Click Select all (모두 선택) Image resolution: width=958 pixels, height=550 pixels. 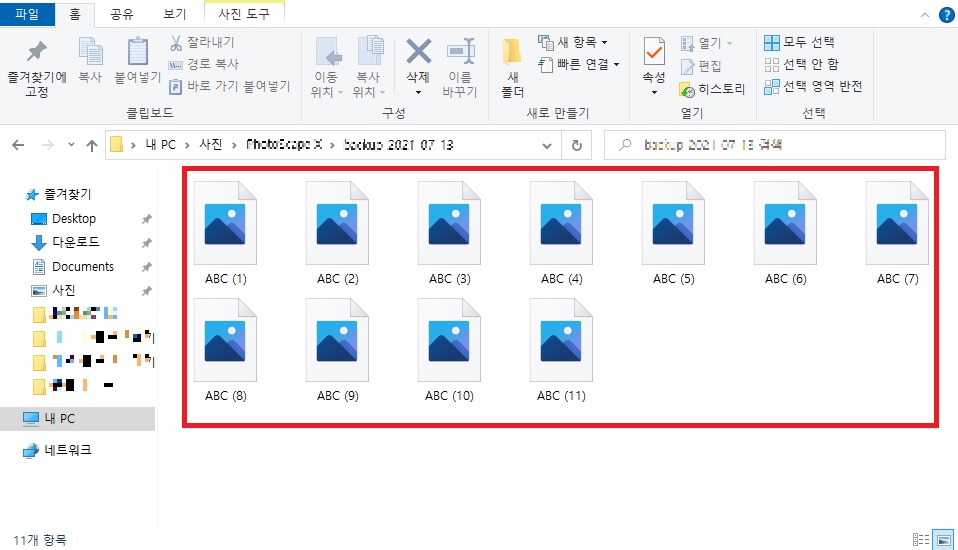tap(799, 42)
